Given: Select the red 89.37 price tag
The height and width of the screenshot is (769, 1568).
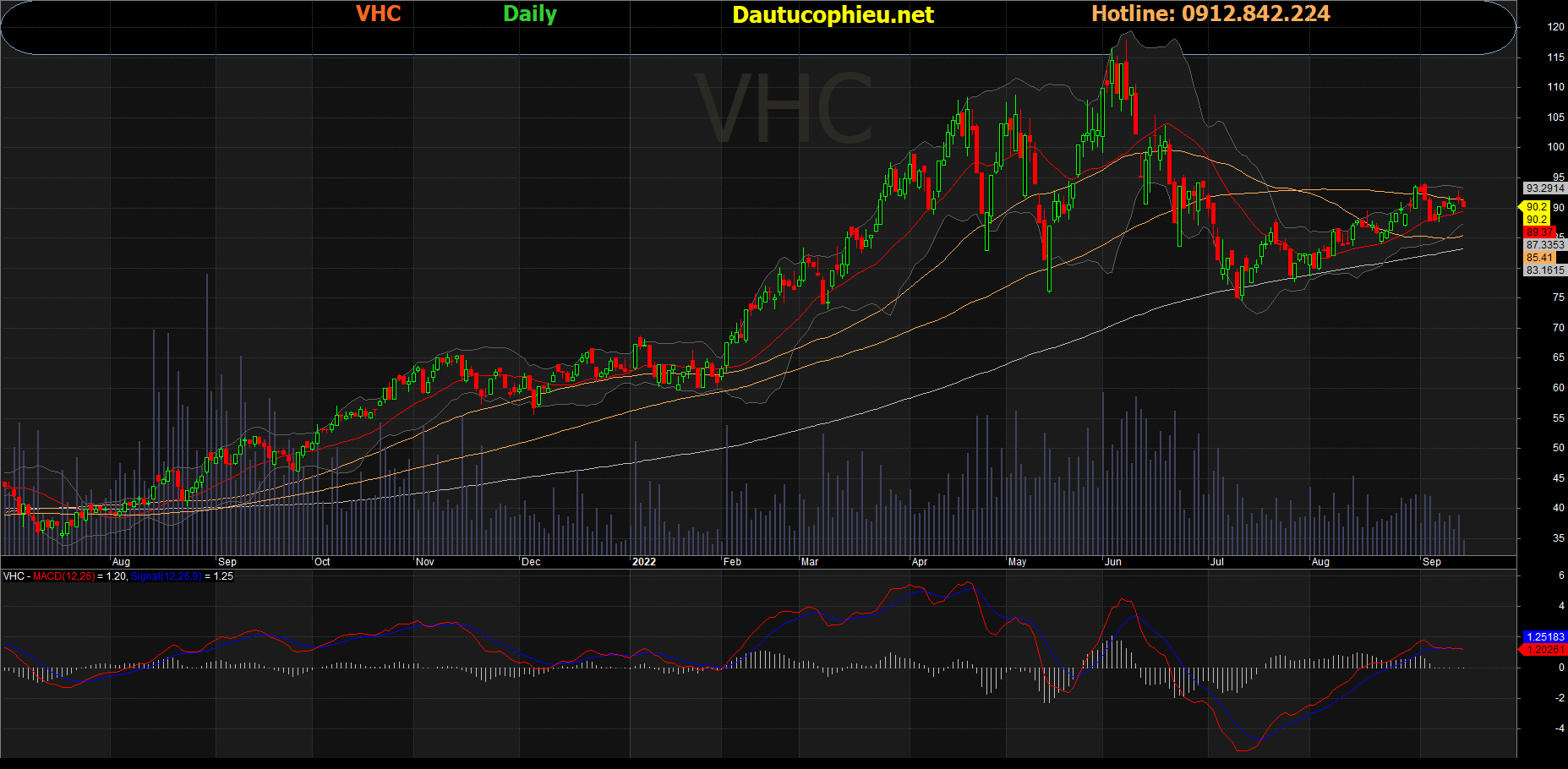Looking at the screenshot, I should pyautogui.click(x=1539, y=232).
